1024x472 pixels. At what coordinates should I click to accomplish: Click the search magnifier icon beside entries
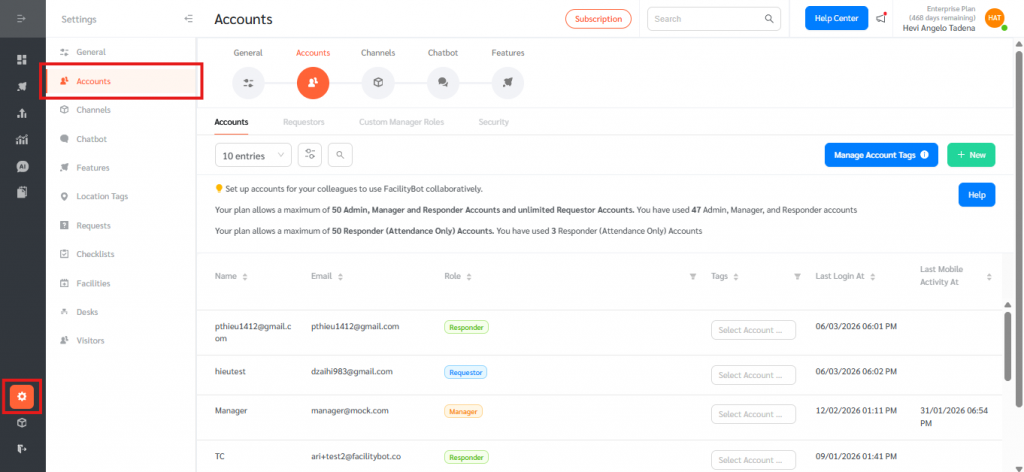click(x=340, y=155)
